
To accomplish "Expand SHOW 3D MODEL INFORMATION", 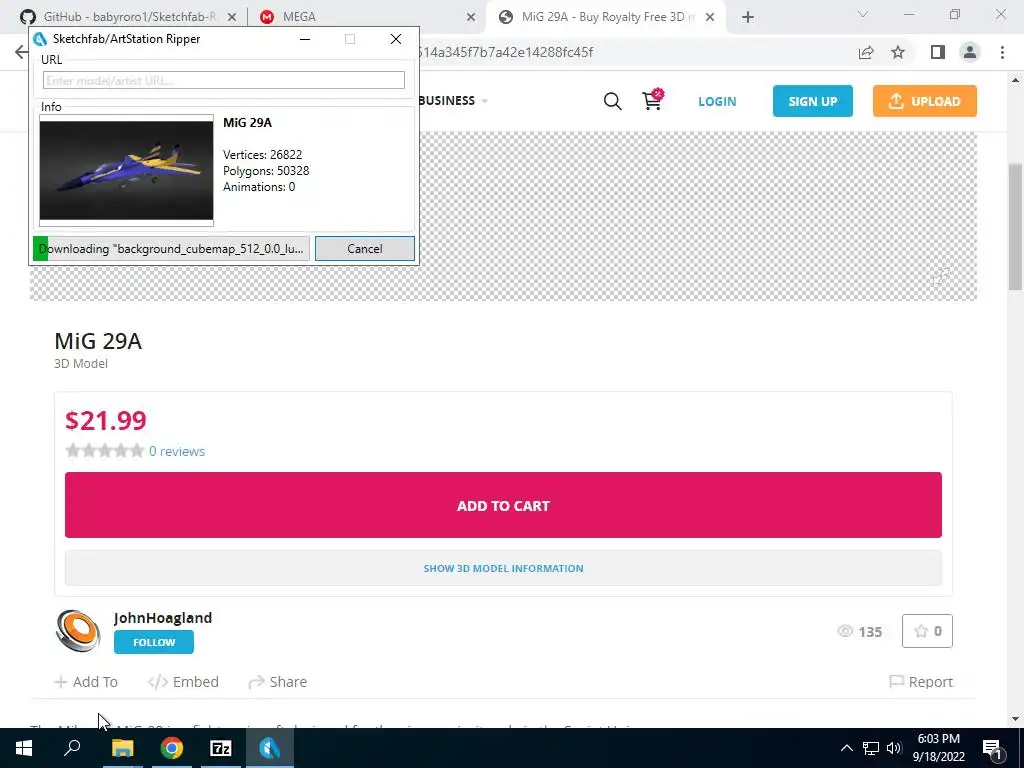I will pos(503,568).
